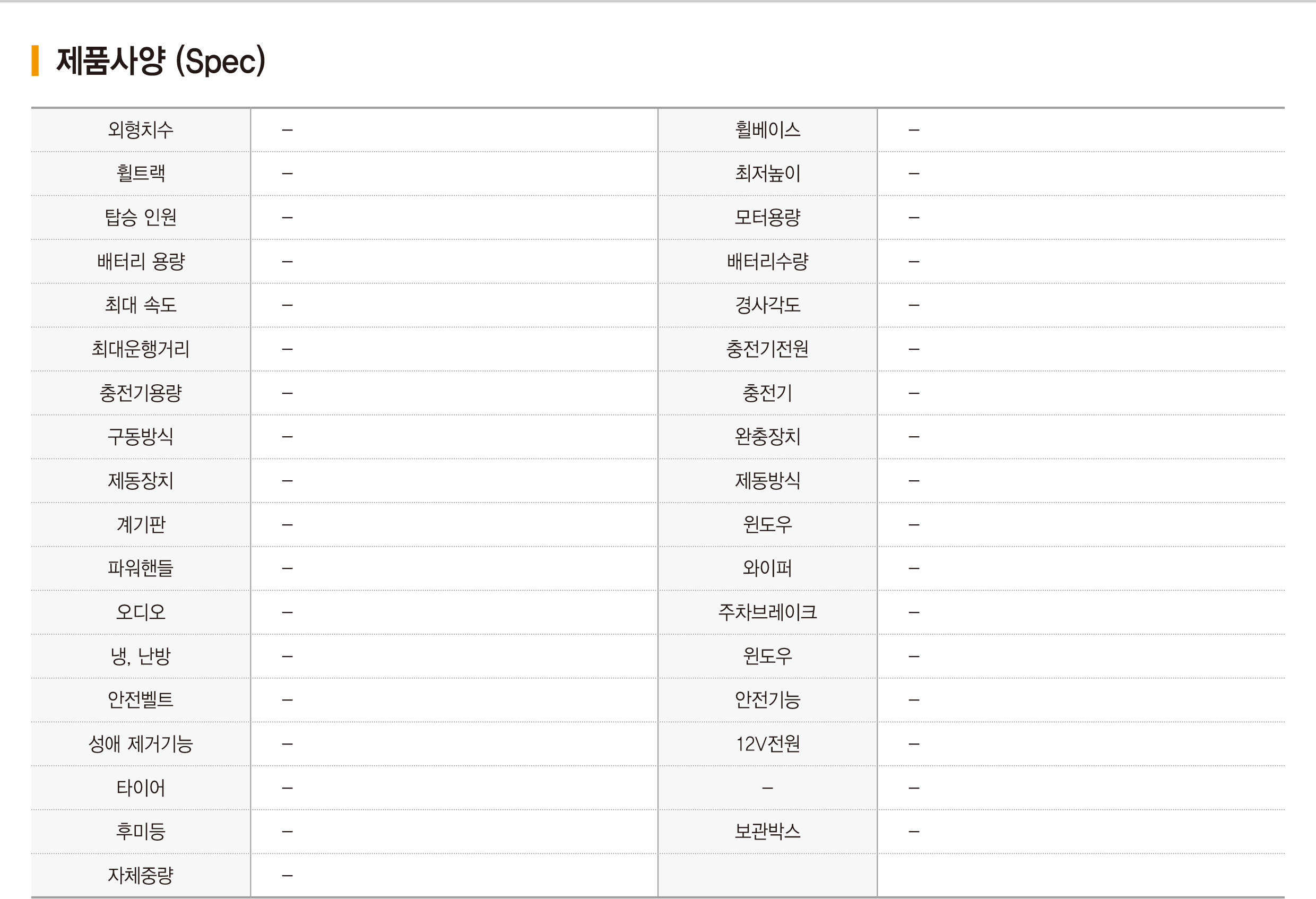Select the 외형치수 label cell
Viewport: 1316px width, 899px height.
(x=141, y=129)
